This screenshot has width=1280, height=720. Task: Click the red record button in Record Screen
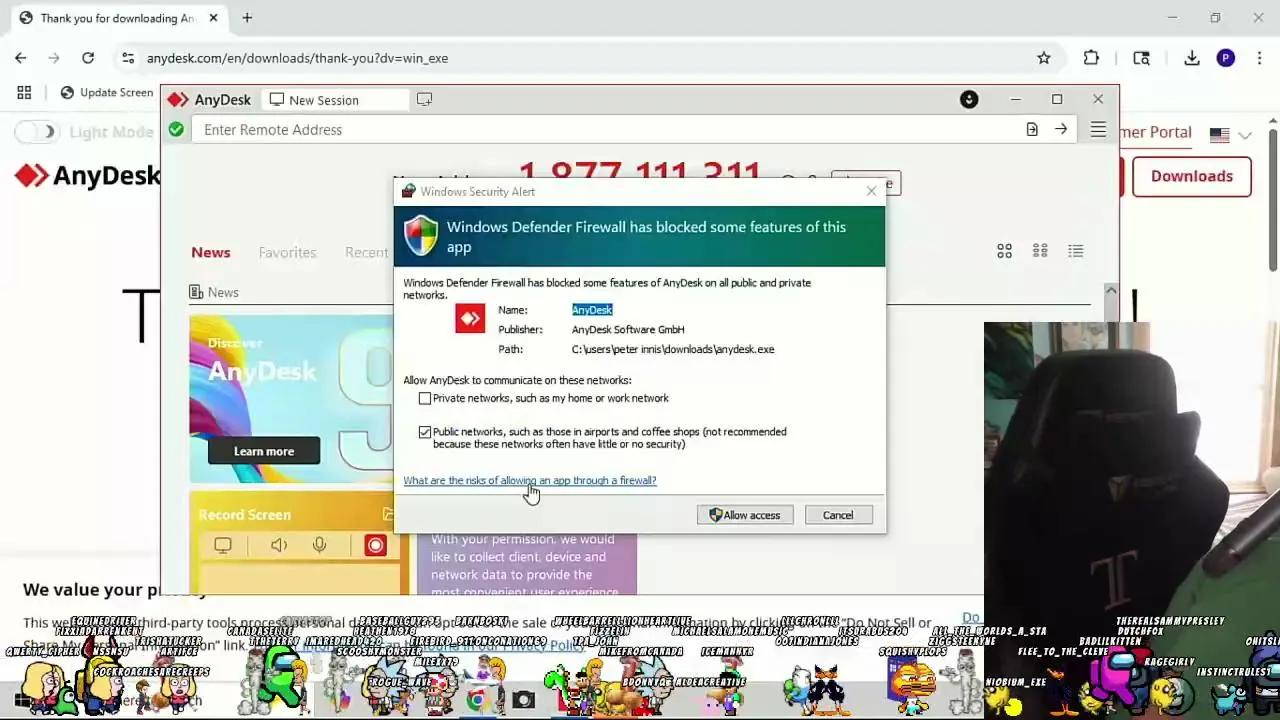pyautogui.click(x=375, y=545)
